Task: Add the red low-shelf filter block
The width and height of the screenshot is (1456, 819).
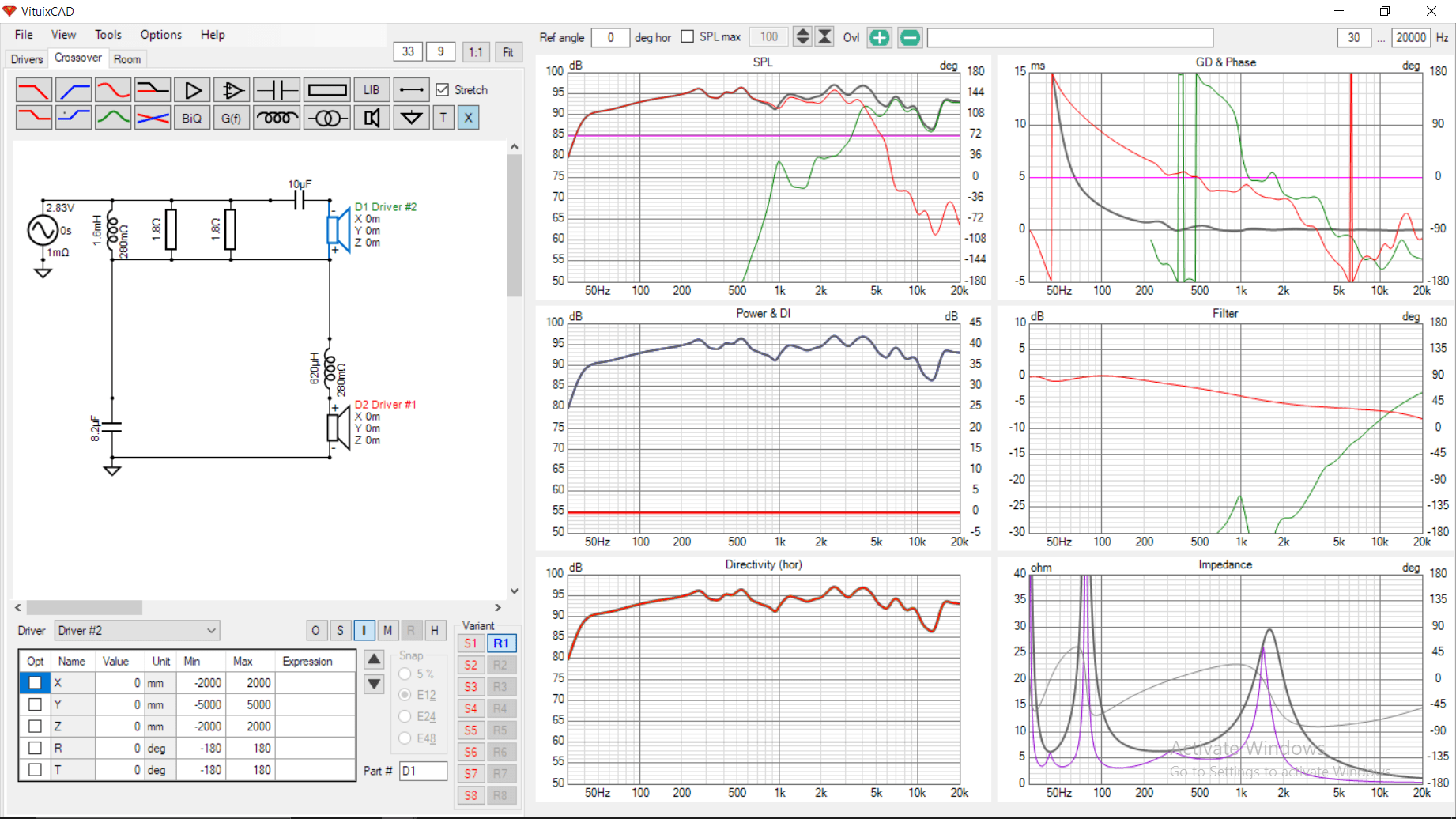Action: (33, 118)
